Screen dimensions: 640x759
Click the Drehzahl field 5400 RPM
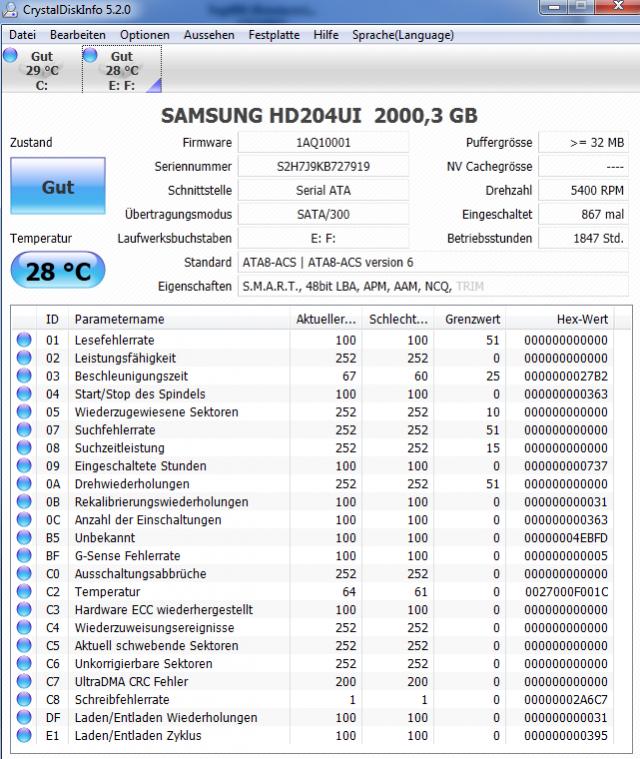pos(583,190)
